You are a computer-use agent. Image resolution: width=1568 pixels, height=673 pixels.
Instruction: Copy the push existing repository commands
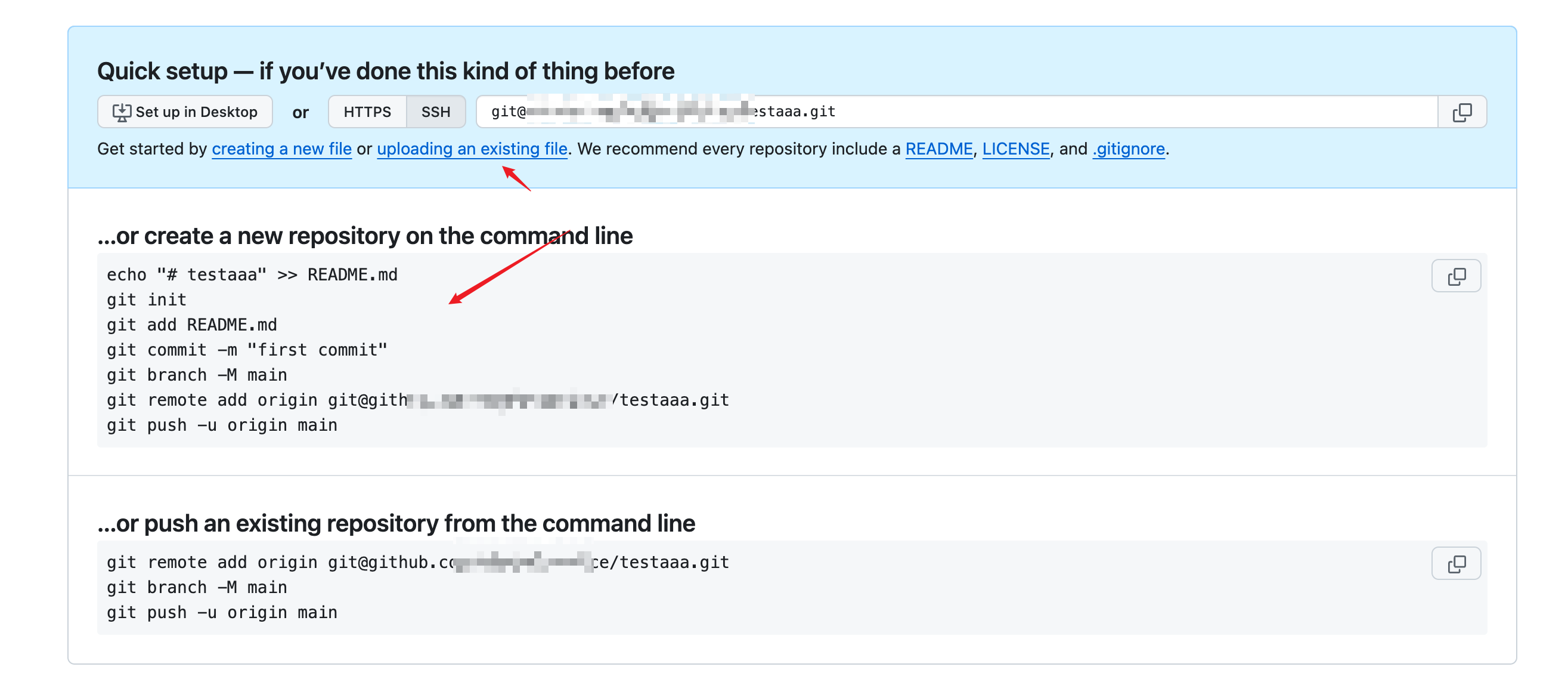click(1456, 564)
